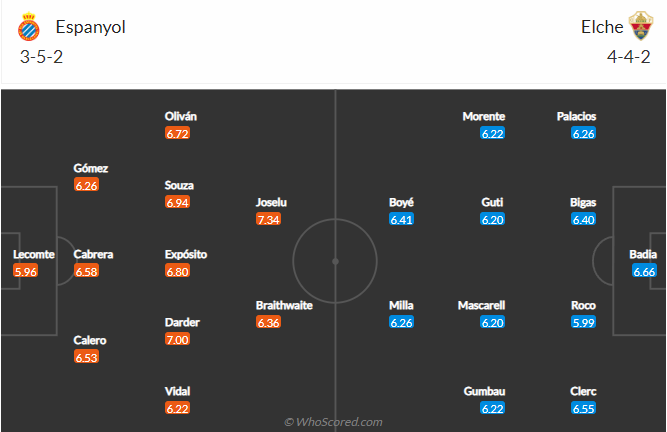Image resolution: width=667 pixels, height=432 pixels.
Task: Select player Palacios' name
Action: [577, 116]
